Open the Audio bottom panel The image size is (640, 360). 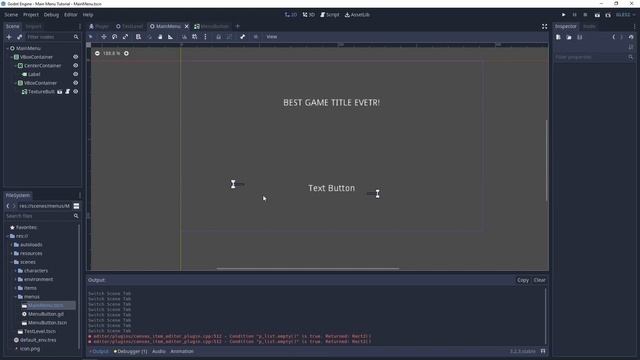coord(159,351)
